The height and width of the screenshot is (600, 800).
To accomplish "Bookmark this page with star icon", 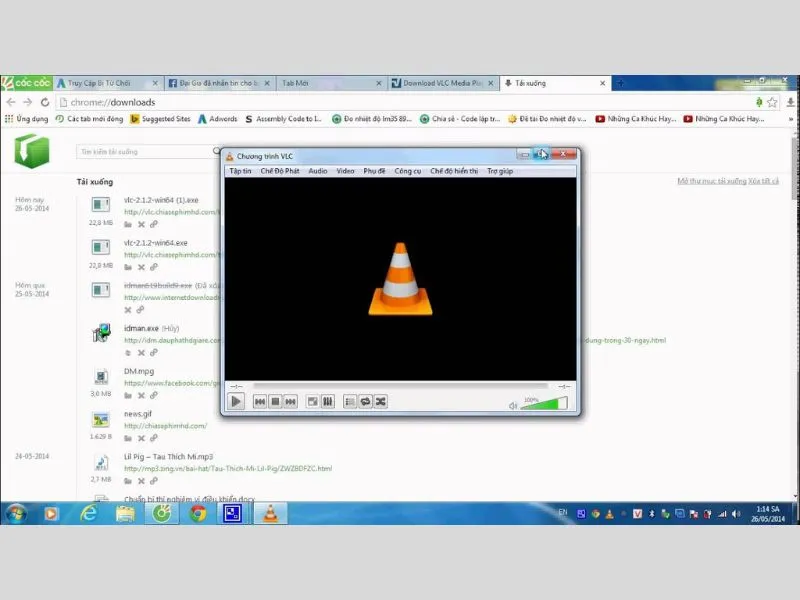I will [772, 103].
